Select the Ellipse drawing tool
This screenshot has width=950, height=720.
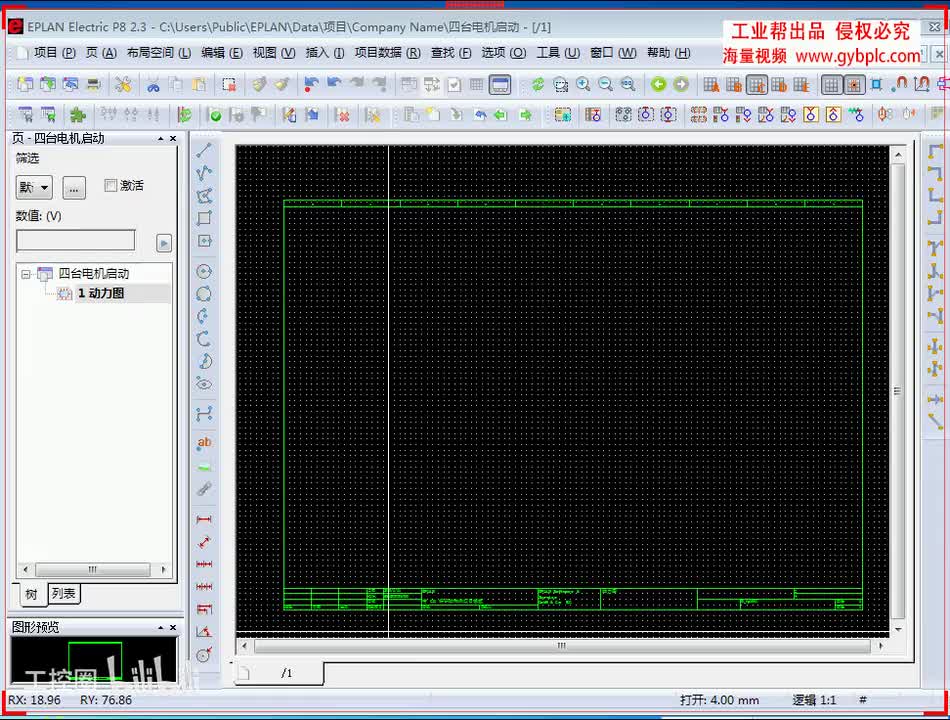(x=204, y=384)
